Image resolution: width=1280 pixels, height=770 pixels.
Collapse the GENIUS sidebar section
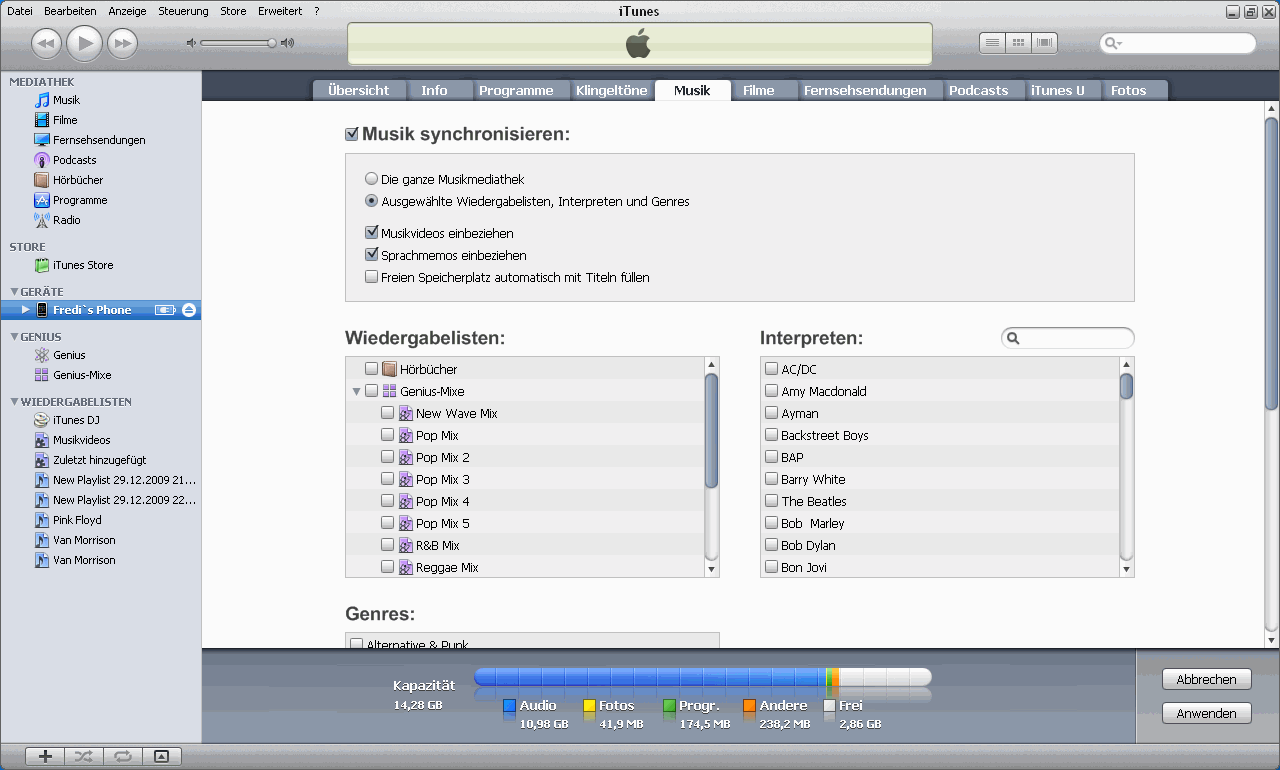[x=14, y=337]
